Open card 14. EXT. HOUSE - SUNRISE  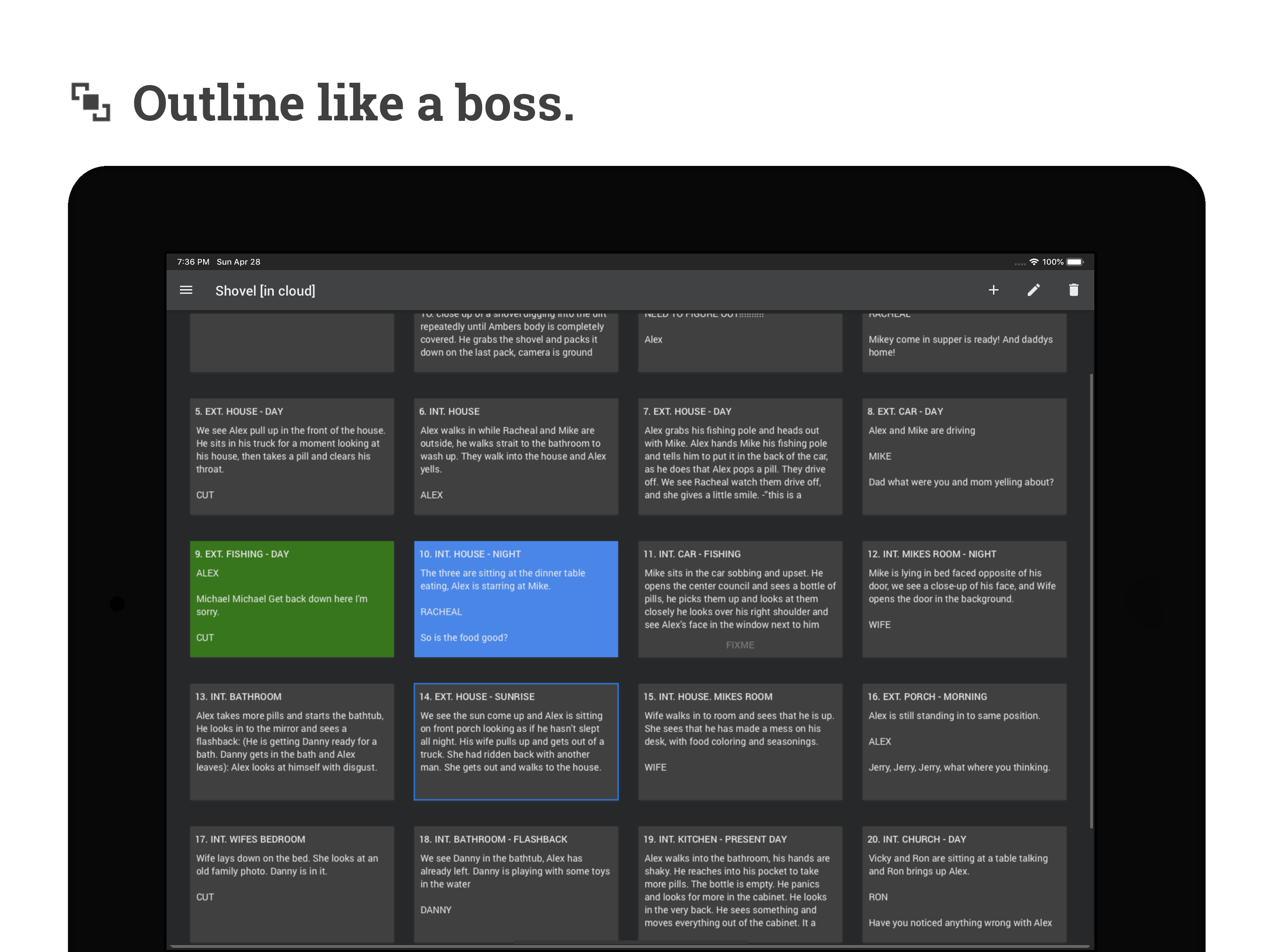[x=516, y=741]
